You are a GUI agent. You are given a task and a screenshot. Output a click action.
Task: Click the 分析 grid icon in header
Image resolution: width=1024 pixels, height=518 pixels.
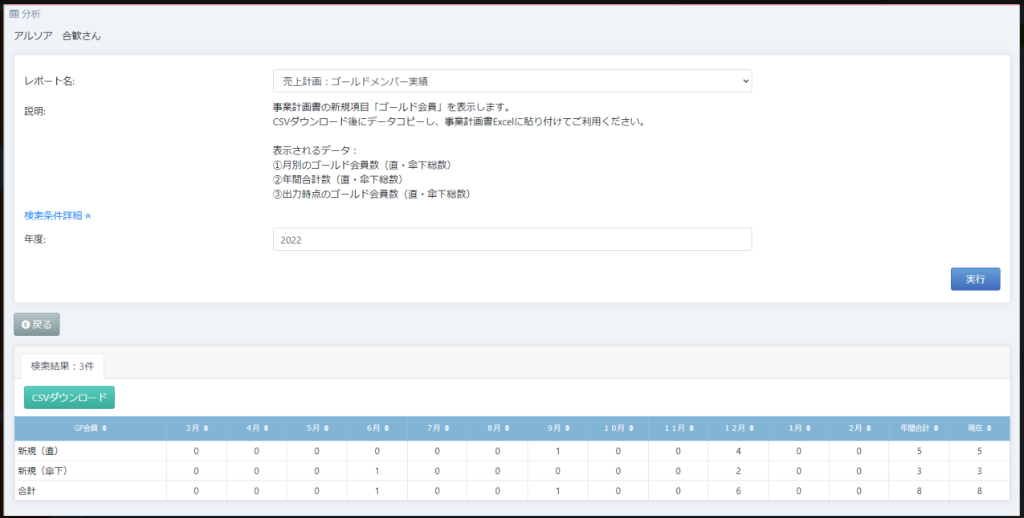pyautogui.click(x=14, y=14)
